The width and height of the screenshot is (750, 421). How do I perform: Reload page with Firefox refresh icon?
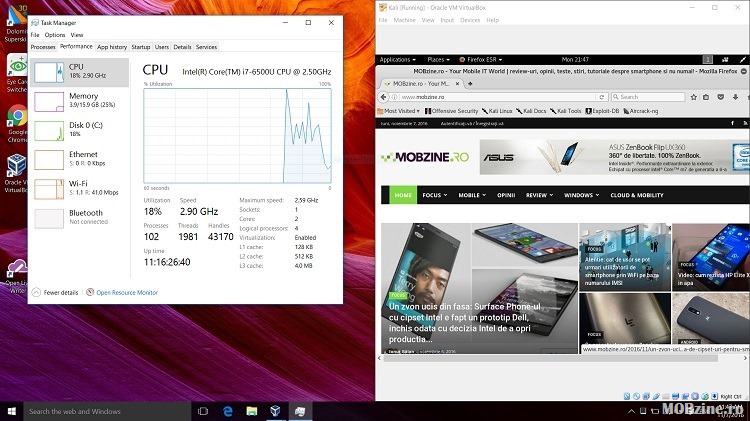(x=602, y=97)
